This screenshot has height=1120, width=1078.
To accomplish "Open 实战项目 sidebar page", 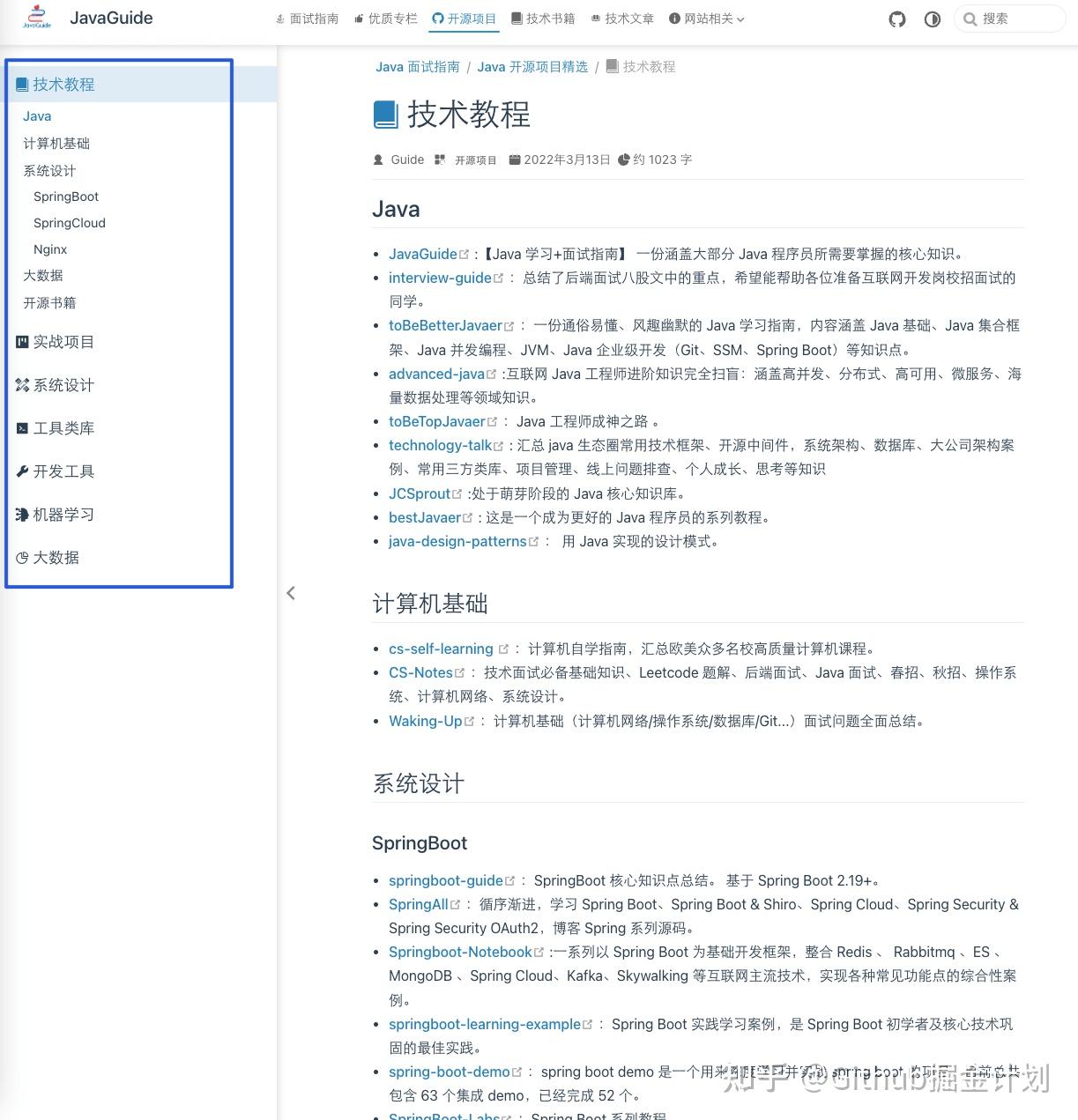I will 55,342.
